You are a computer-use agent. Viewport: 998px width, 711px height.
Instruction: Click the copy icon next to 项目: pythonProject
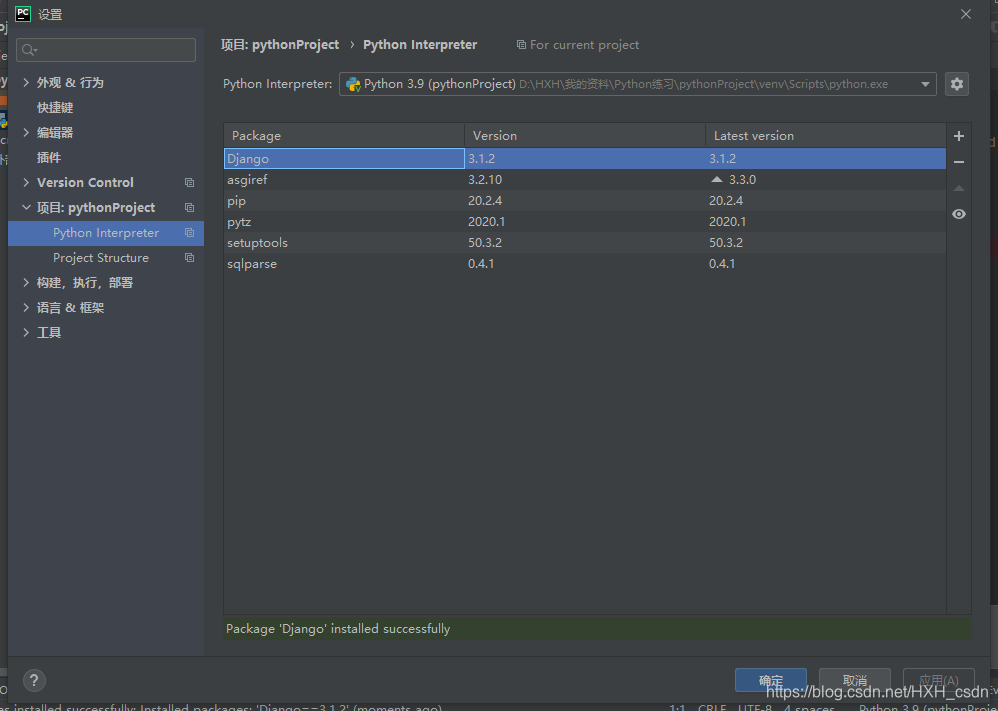[189, 208]
